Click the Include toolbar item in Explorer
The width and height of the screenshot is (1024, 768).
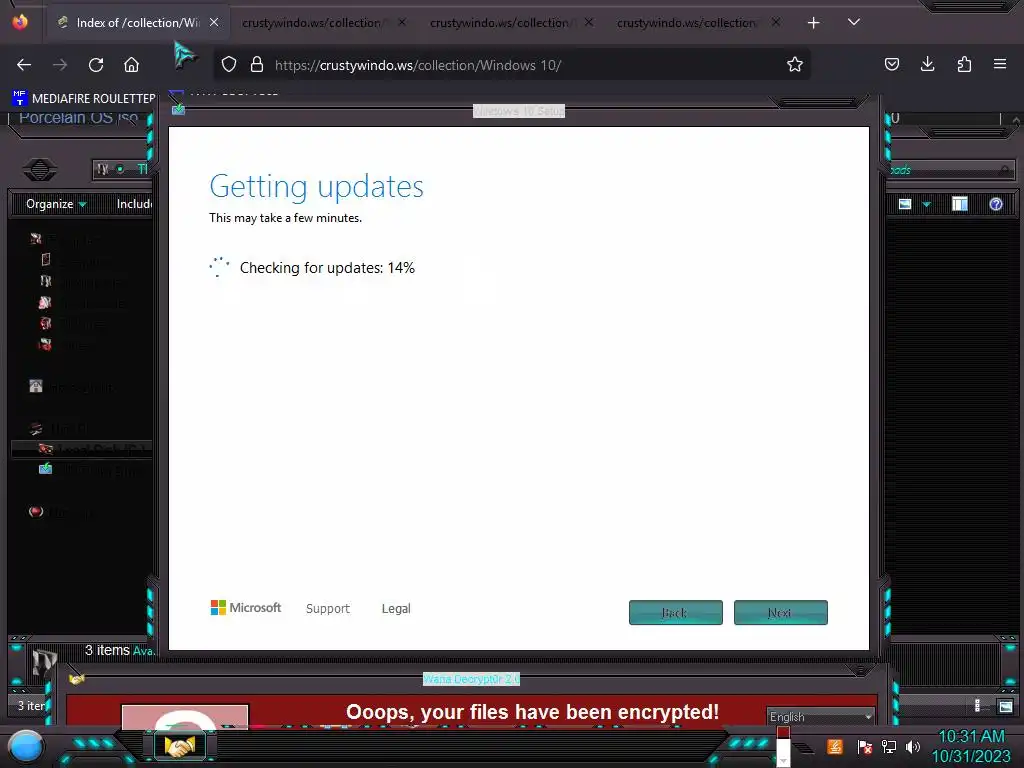(x=135, y=204)
